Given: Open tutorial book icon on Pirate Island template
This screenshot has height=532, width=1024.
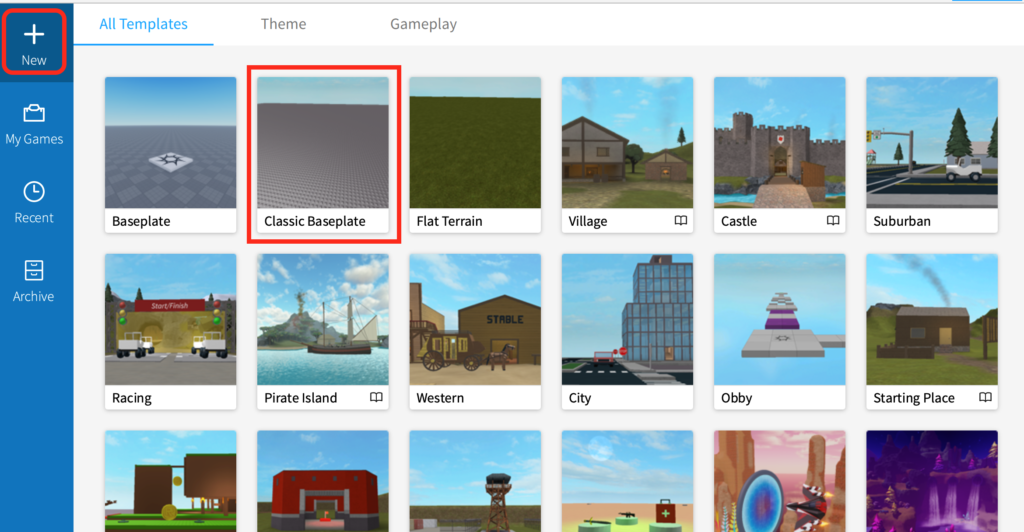Looking at the screenshot, I should [x=376, y=398].
